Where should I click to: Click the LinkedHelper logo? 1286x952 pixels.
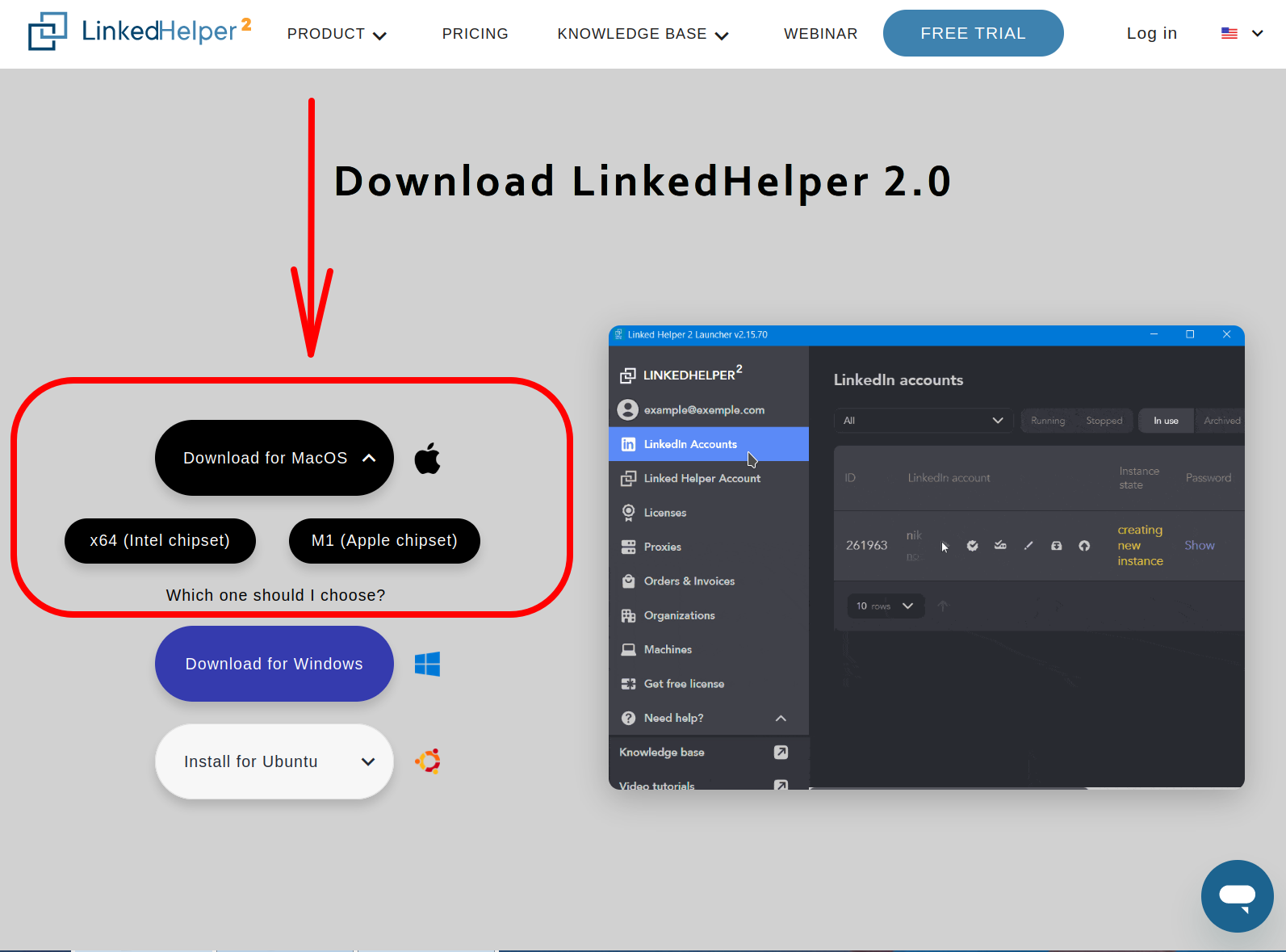[140, 31]
